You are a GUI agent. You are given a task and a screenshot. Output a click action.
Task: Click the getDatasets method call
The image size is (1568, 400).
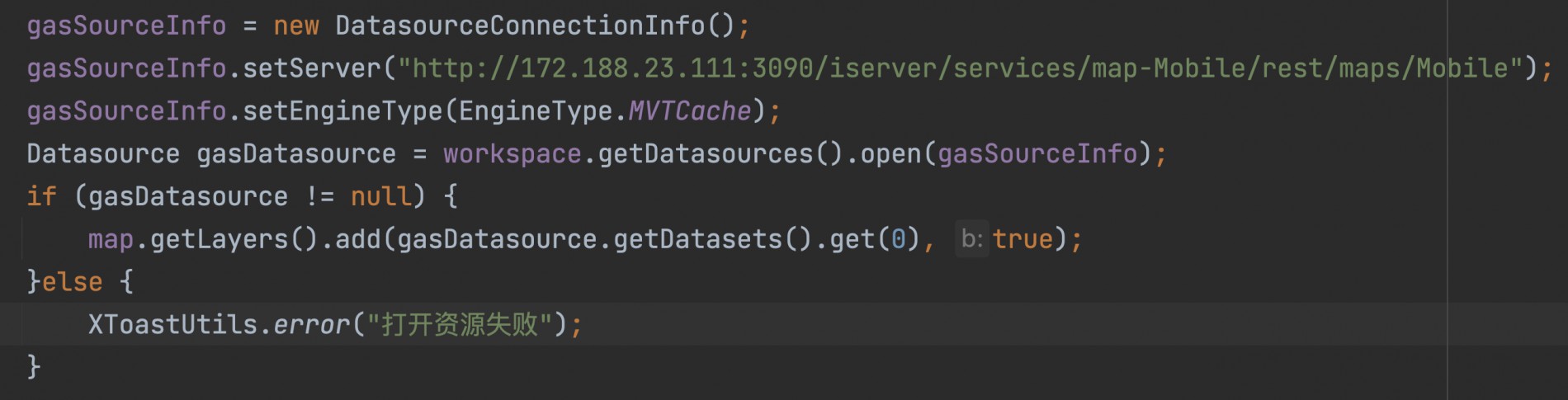point(697,240)
